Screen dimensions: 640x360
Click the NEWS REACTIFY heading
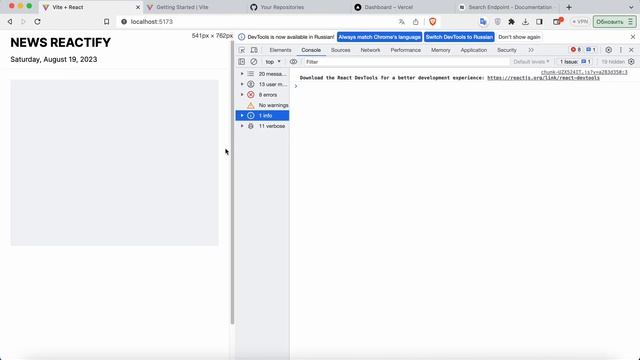point(60,42)
